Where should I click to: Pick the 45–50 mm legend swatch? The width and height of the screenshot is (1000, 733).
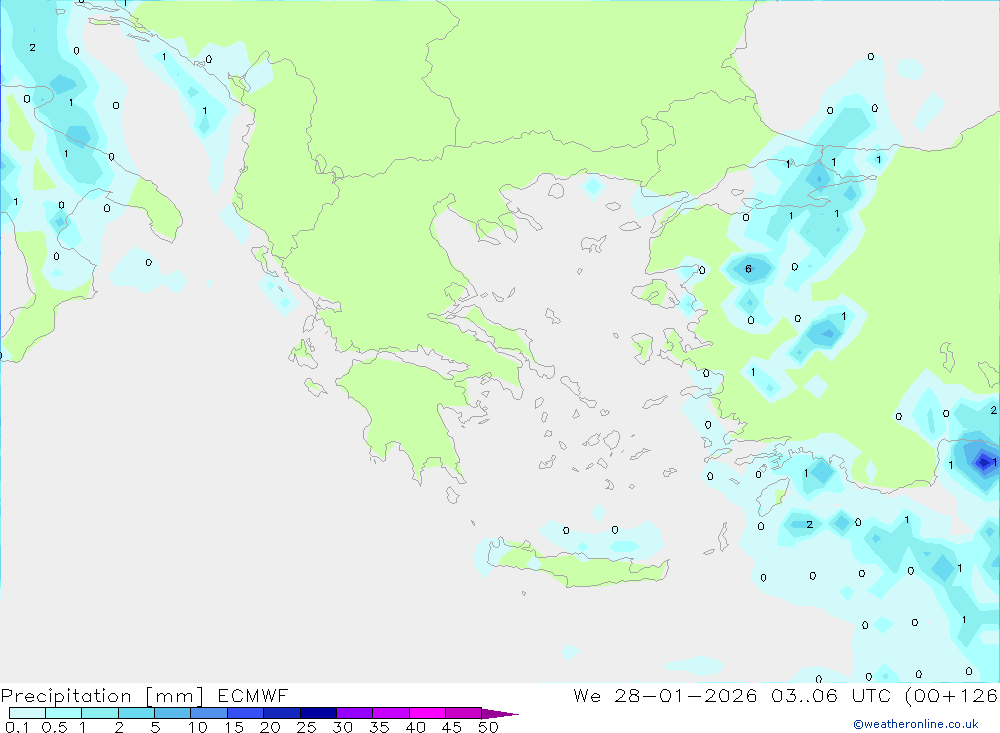463,713
